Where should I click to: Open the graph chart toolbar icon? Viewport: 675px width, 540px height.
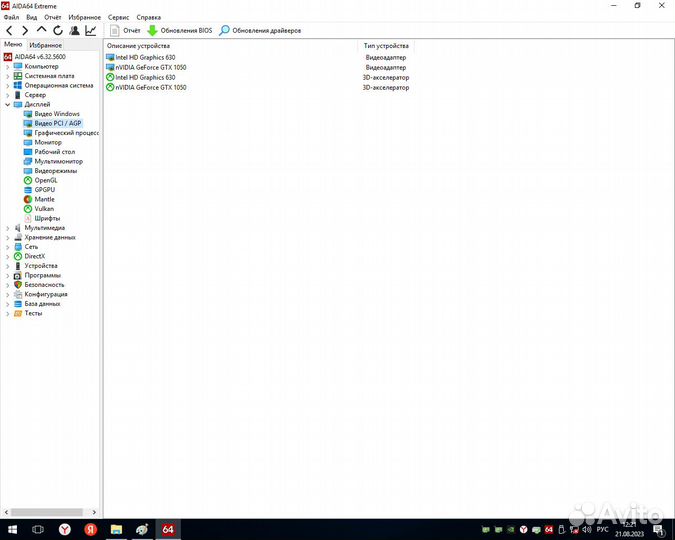click(91, 31)
